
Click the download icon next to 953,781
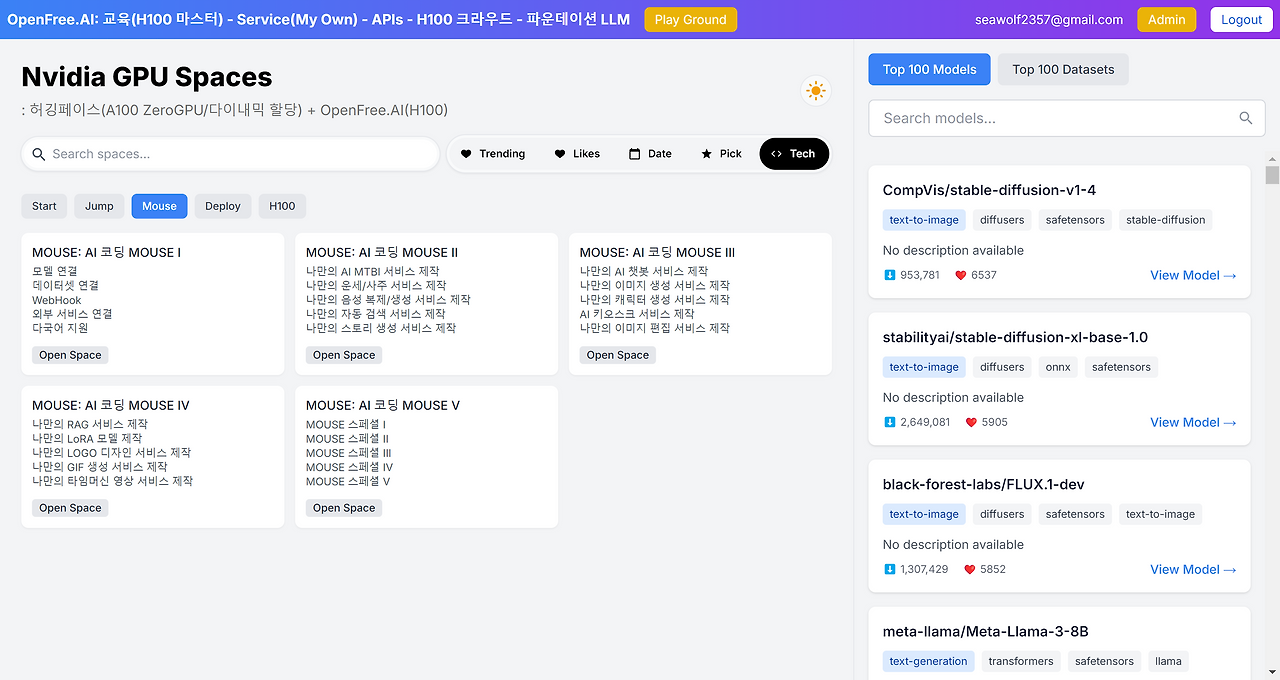pos(890,275)
